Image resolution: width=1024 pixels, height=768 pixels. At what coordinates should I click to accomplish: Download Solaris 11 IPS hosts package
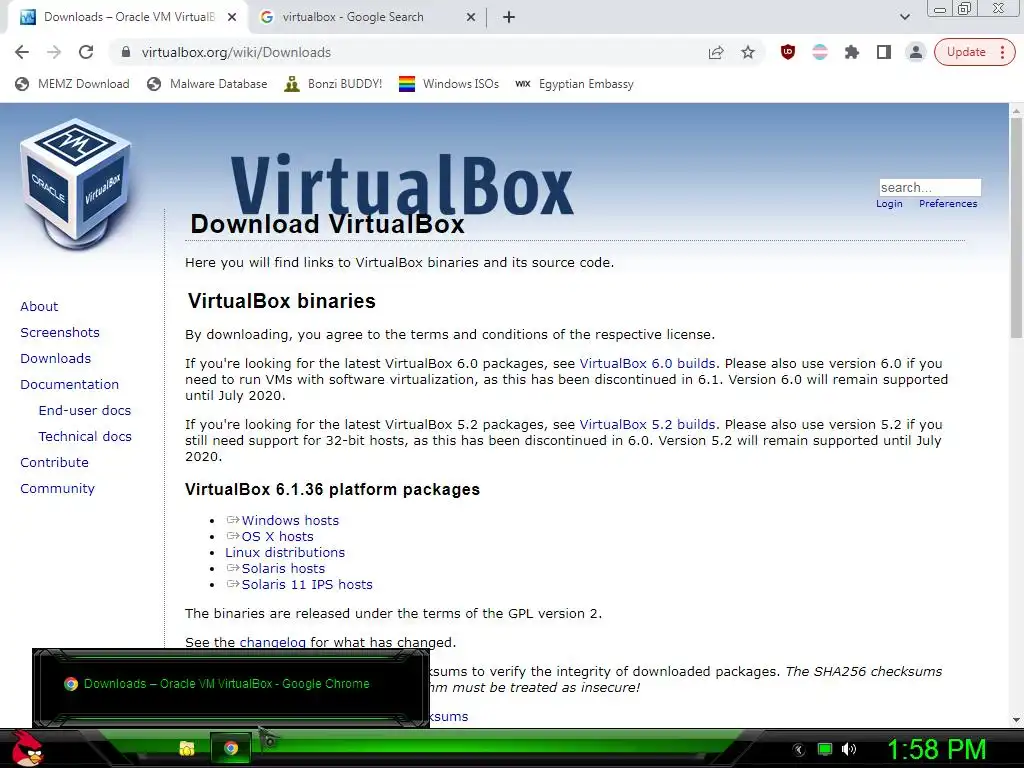click(307, 584)
